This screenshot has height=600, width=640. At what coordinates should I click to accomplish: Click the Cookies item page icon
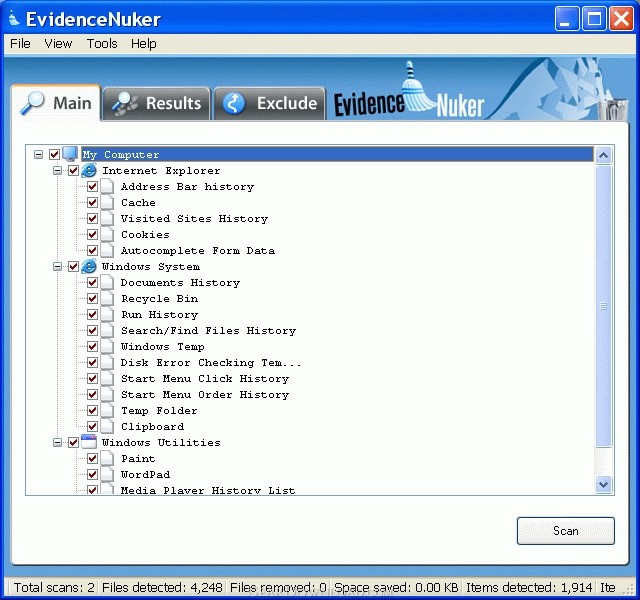[107, 234]
